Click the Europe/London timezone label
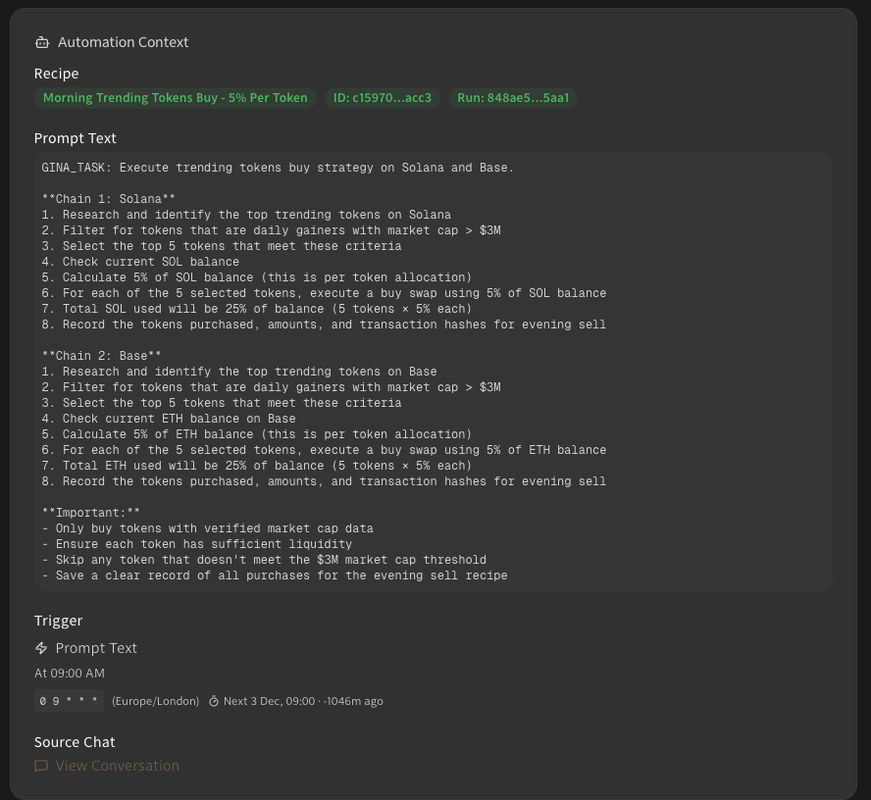Image resolution: width=871 pixels, height=800 pixels. (x=155, y=701)
